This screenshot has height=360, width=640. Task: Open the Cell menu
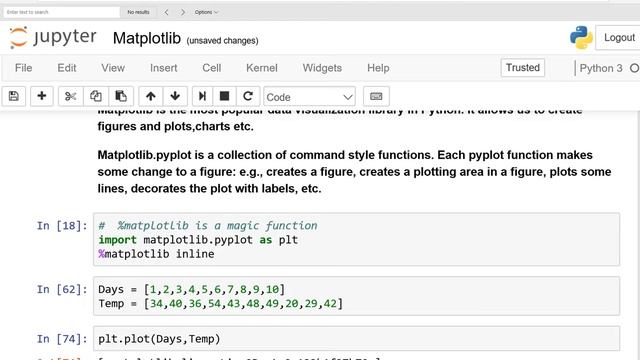[211, 68]
